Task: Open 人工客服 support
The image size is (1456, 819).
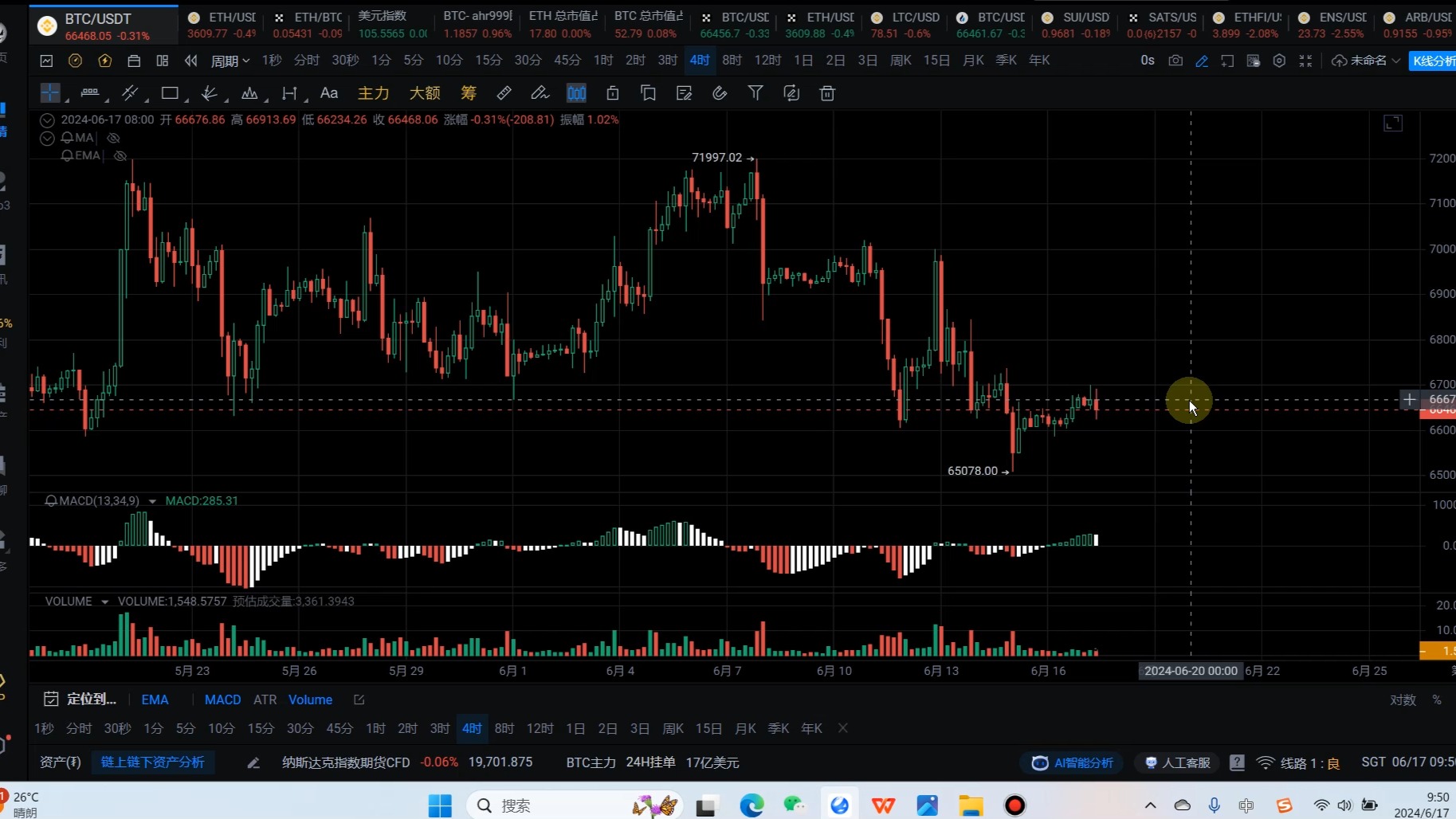Action: (x=1177, y=762)
